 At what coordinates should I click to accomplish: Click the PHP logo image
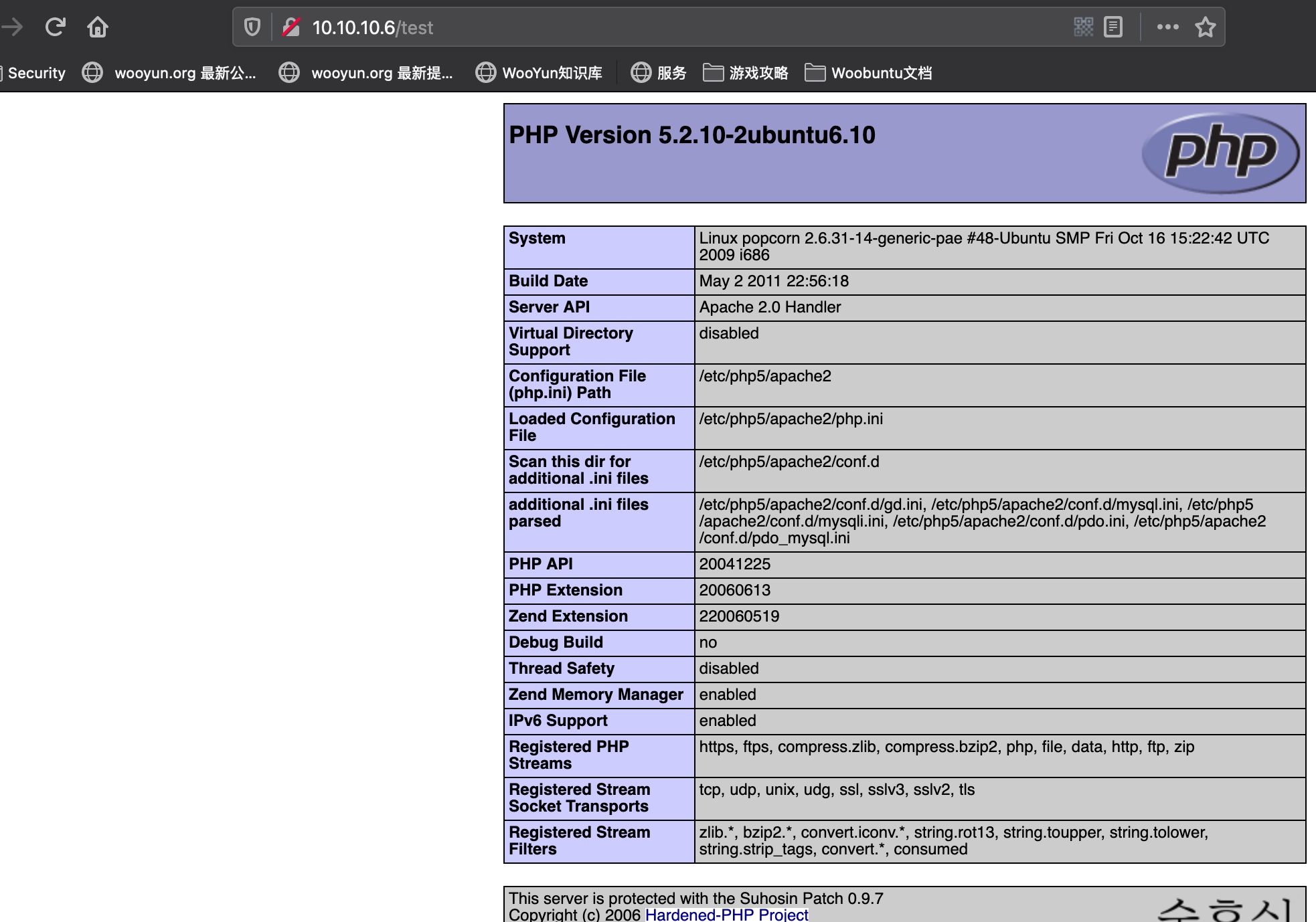tap(1221, 153)
